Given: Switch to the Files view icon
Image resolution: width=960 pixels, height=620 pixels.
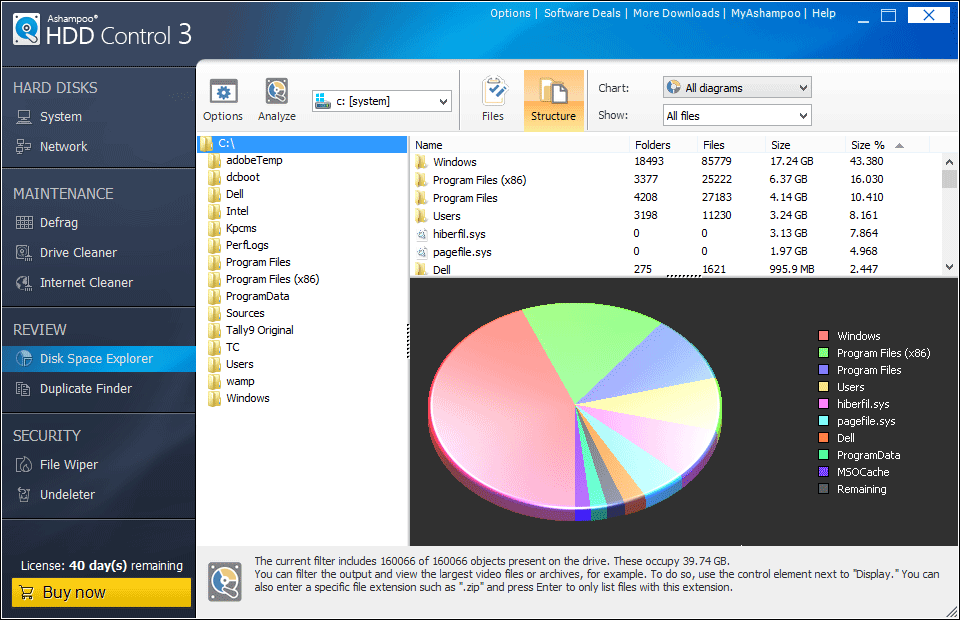Looking at the screenshot, I should (493, 92).
